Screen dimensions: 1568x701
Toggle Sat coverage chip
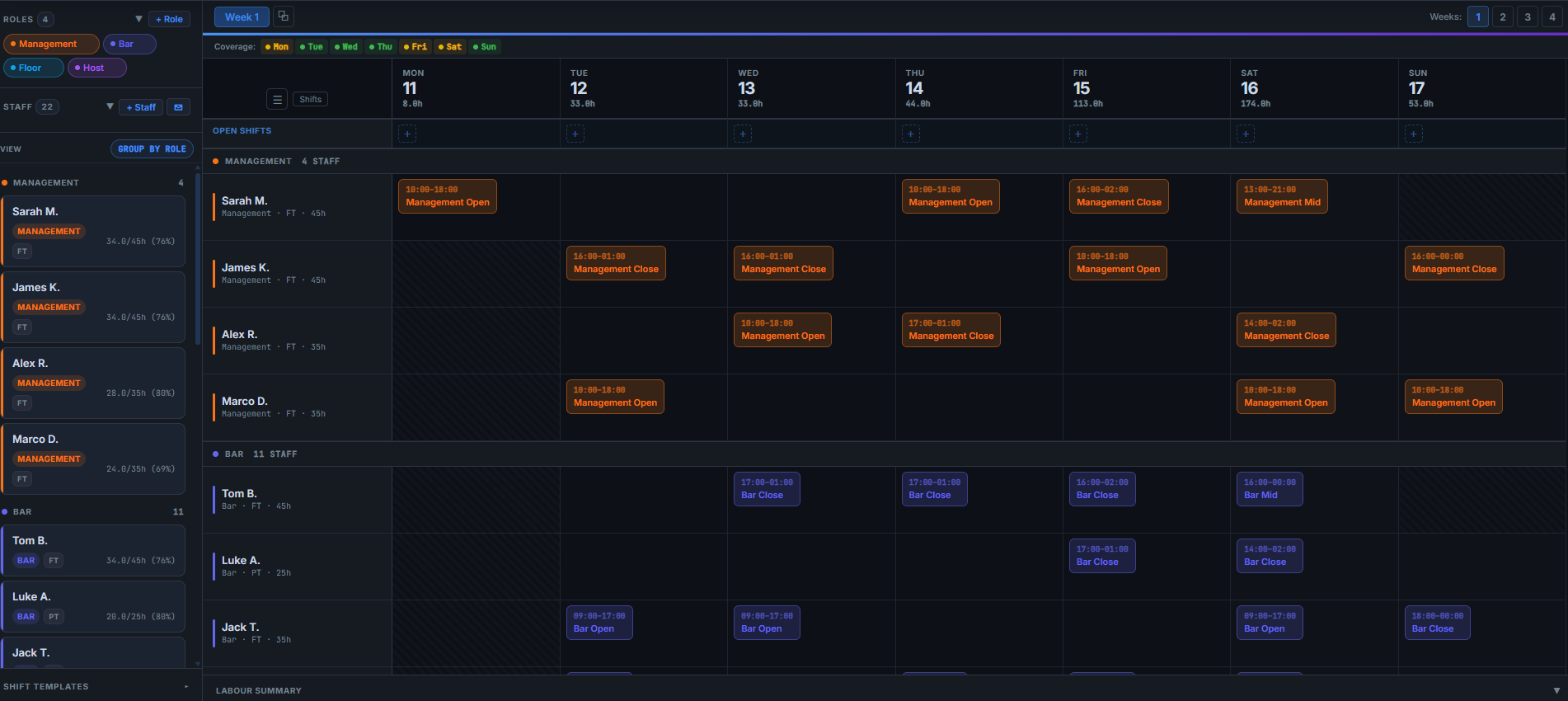(450, 47)
